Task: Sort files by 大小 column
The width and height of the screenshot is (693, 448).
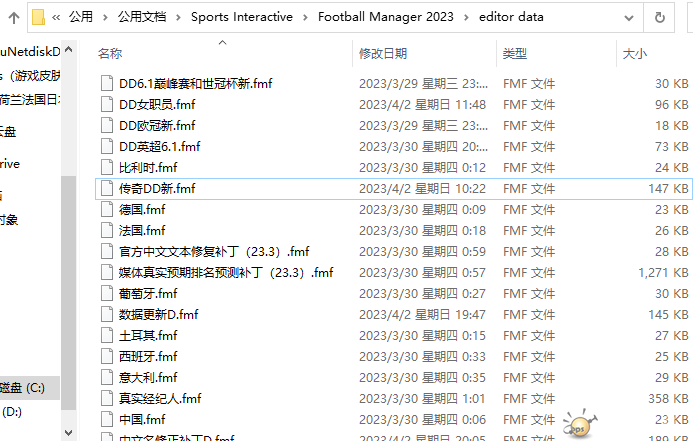Action: click(634, 53)
